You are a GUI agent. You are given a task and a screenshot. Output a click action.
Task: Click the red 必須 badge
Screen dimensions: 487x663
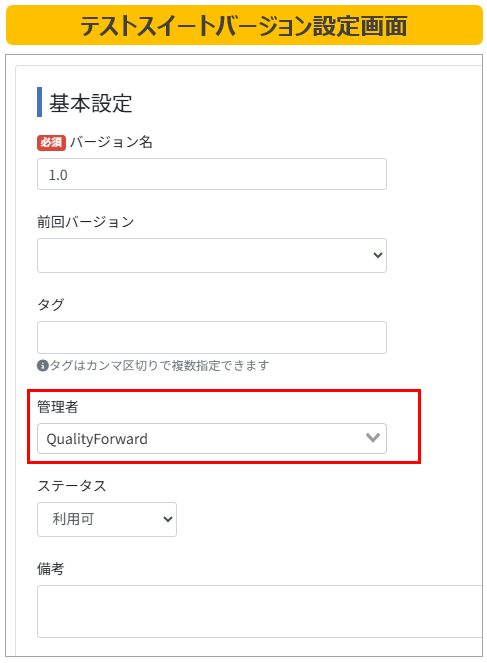pyautogui.click(x=51, y=142)
